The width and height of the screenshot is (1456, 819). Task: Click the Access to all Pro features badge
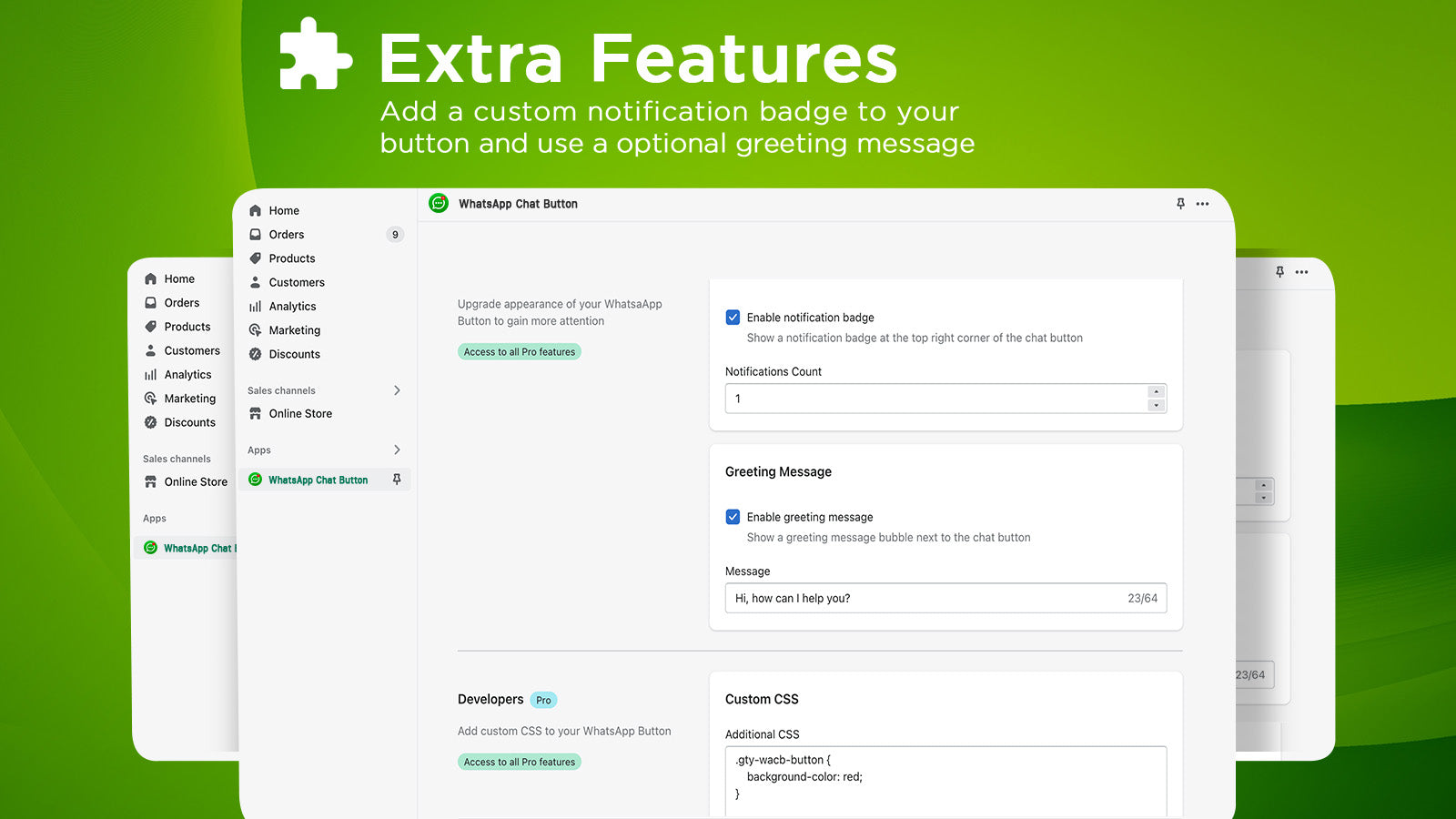click(x=519, y=351)
